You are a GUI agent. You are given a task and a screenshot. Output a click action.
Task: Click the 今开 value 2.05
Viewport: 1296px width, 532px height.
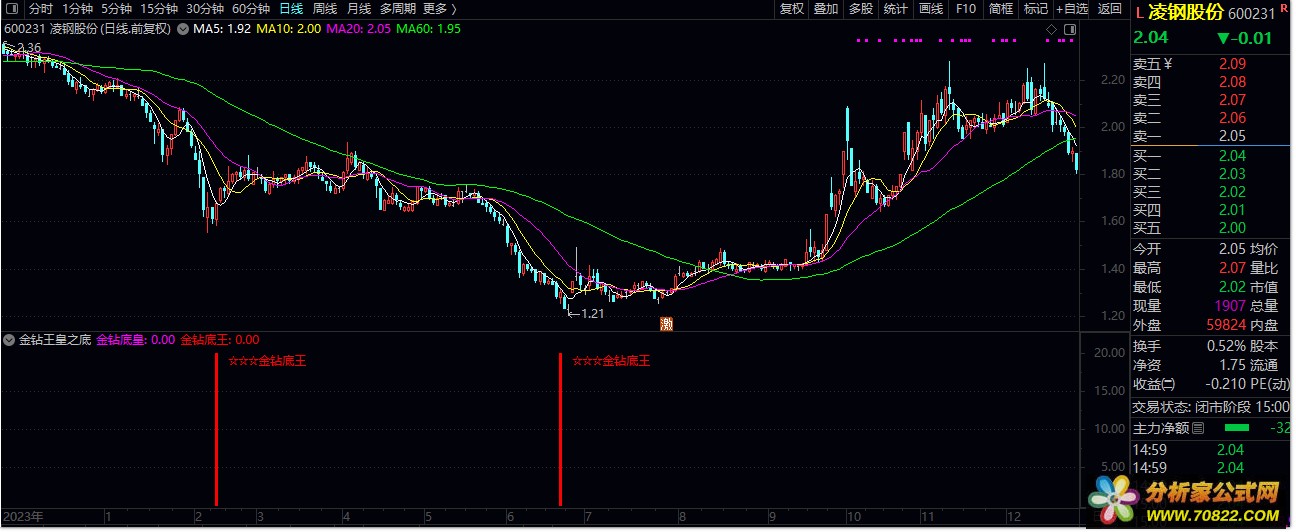[x=1232, y=249]
